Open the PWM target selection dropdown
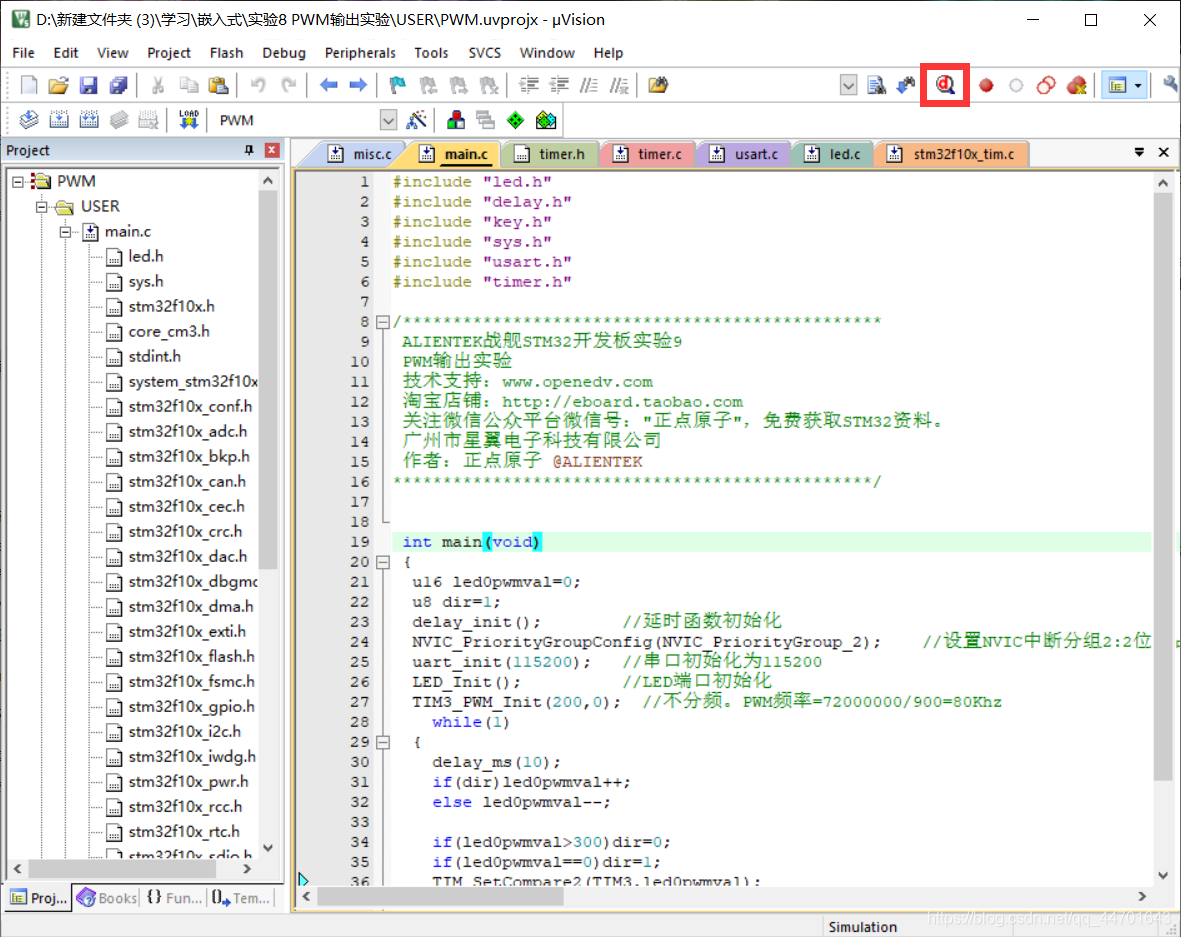Image resolution: width=1181 pixels, height=937 pixels. tap(388, 120)
